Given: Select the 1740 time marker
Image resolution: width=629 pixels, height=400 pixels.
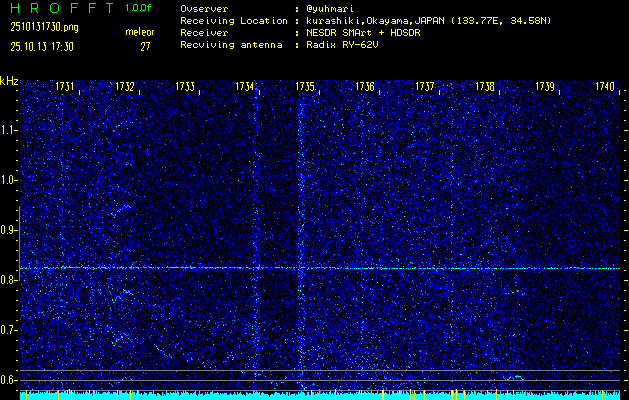Looking at the screenshot, I should click(x=604, y=88).
